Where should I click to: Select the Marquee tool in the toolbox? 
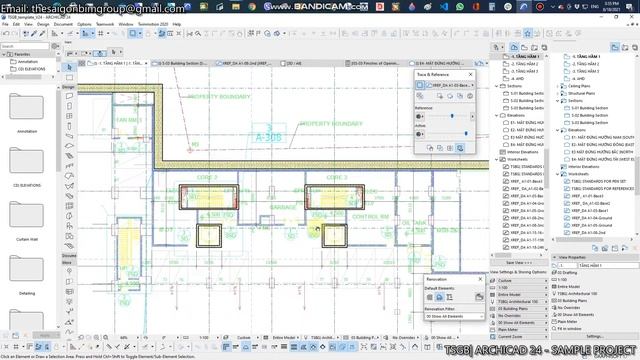click(69, 78)
